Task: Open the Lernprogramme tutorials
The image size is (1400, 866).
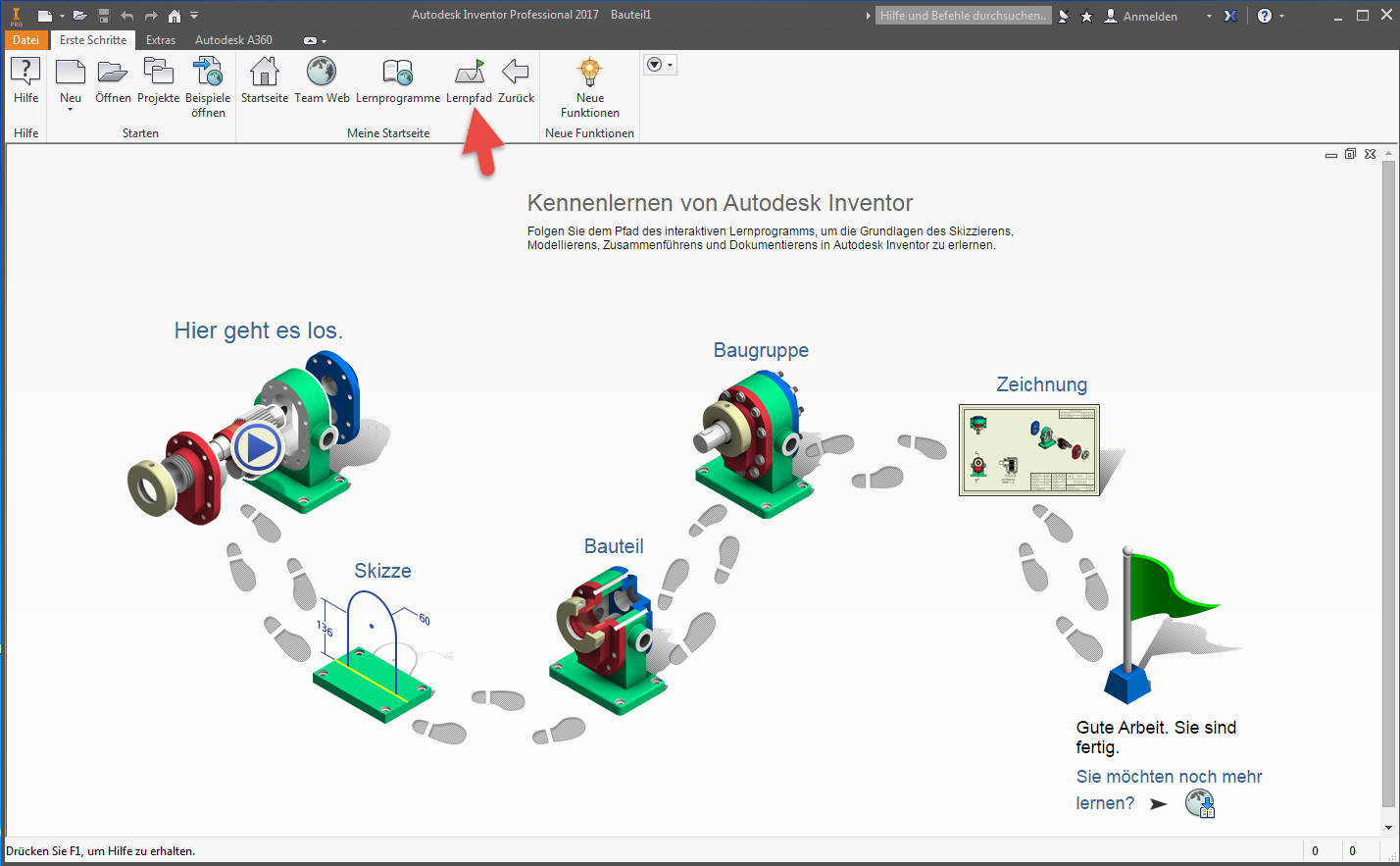Action: 398,80
